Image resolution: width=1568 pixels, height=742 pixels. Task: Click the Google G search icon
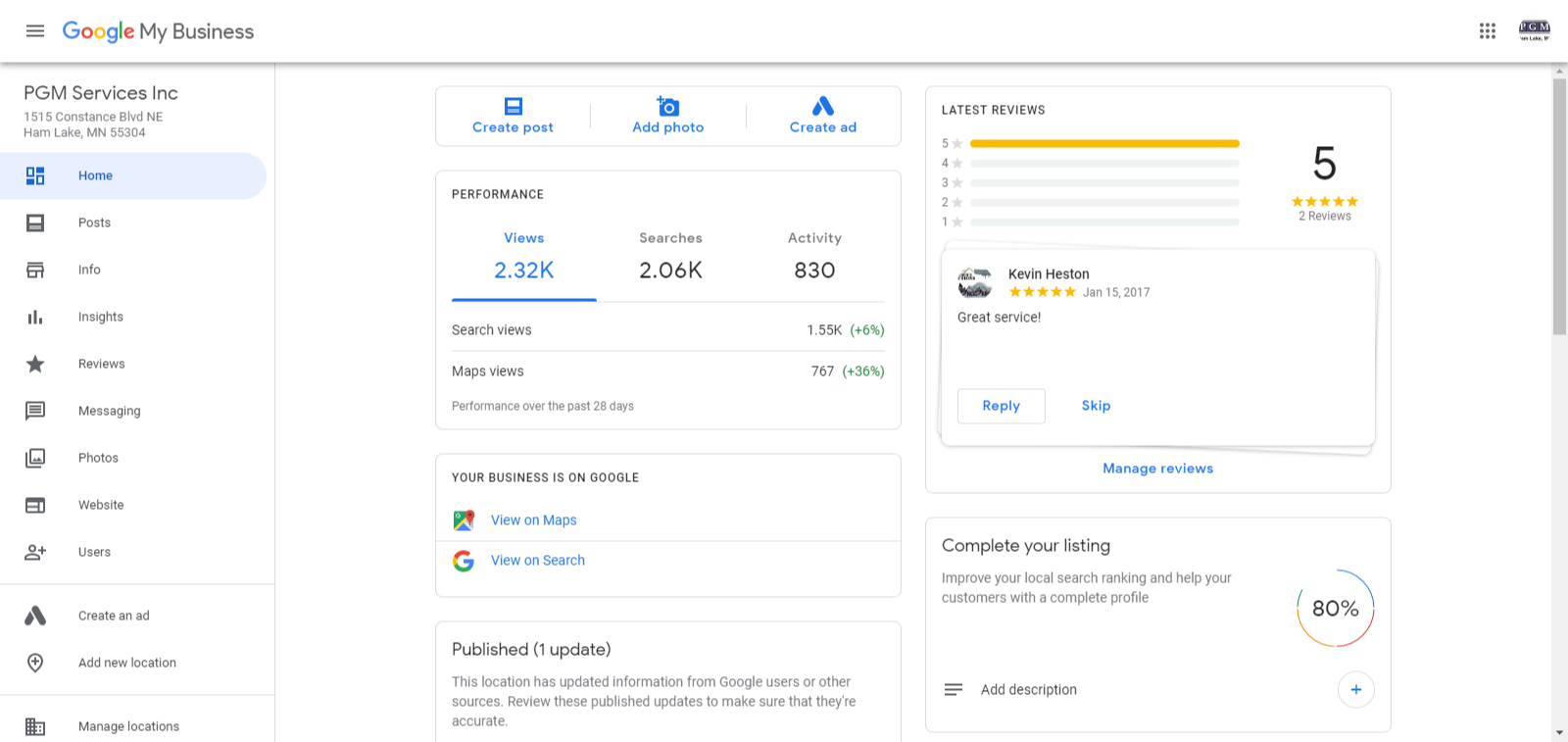(x=464, y=561)
